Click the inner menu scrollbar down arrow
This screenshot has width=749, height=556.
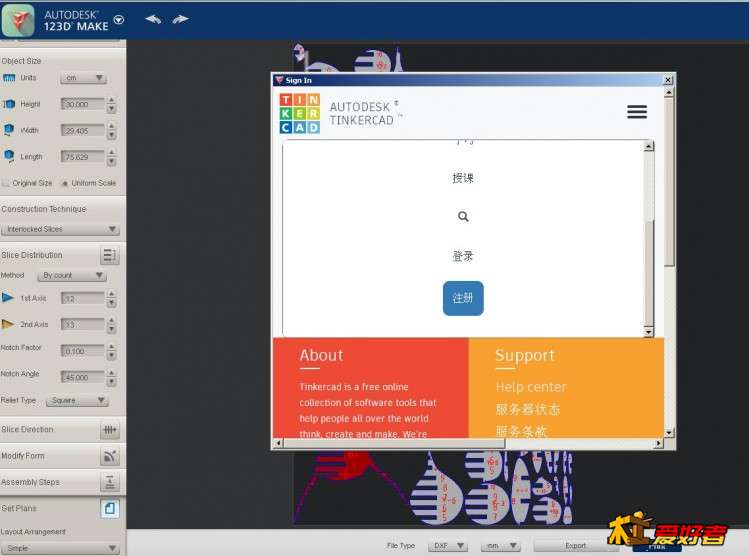[x=649, y=331]
